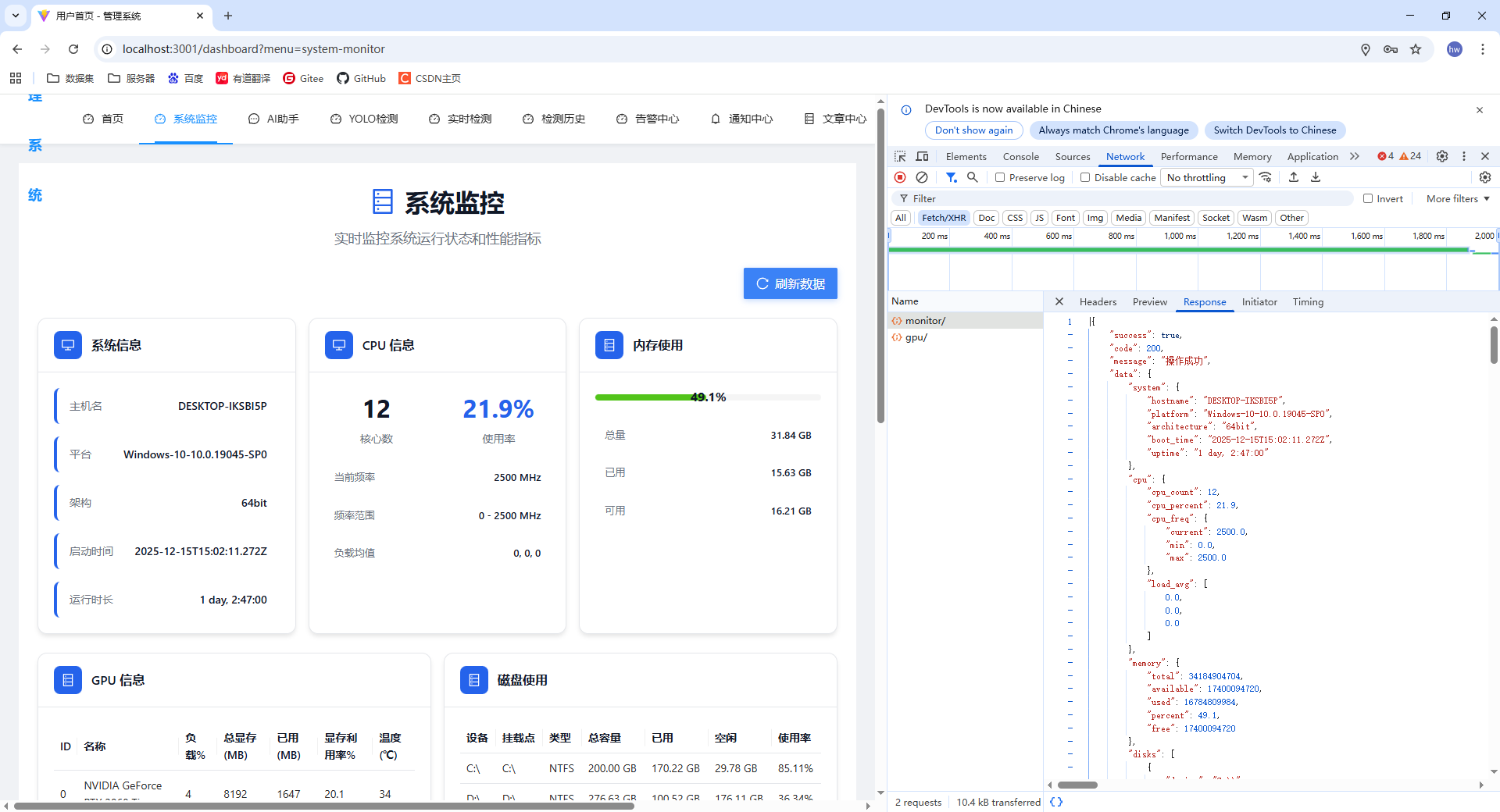Open the network search icon

973,177
